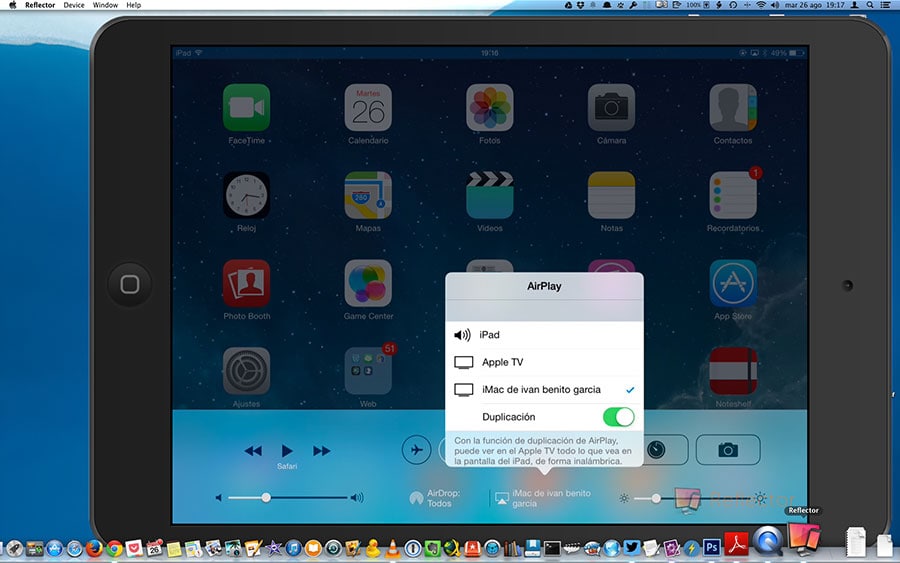This screenshot has height=563, width=900.
Task: Open Cyberduck from the Dock
Action: [x=373, y=549]
